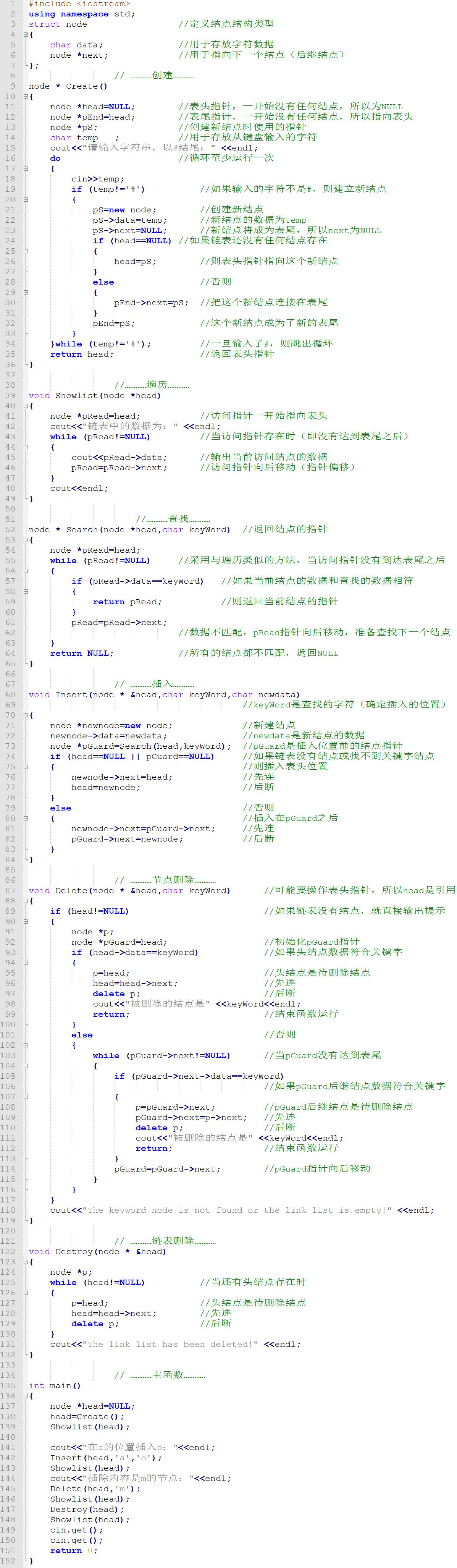Click the 'The link list has been deleted!' line
Screen dimensions: 457x1568
pyautogui.click(x=175, y=1345)
